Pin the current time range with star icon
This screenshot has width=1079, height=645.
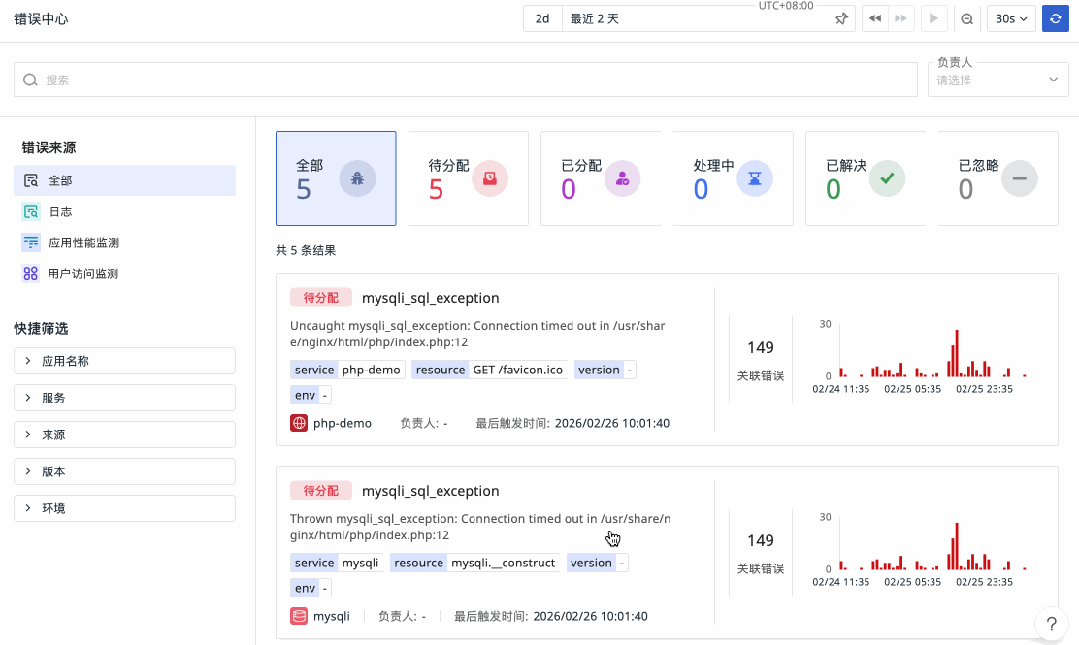click(840, 18)
